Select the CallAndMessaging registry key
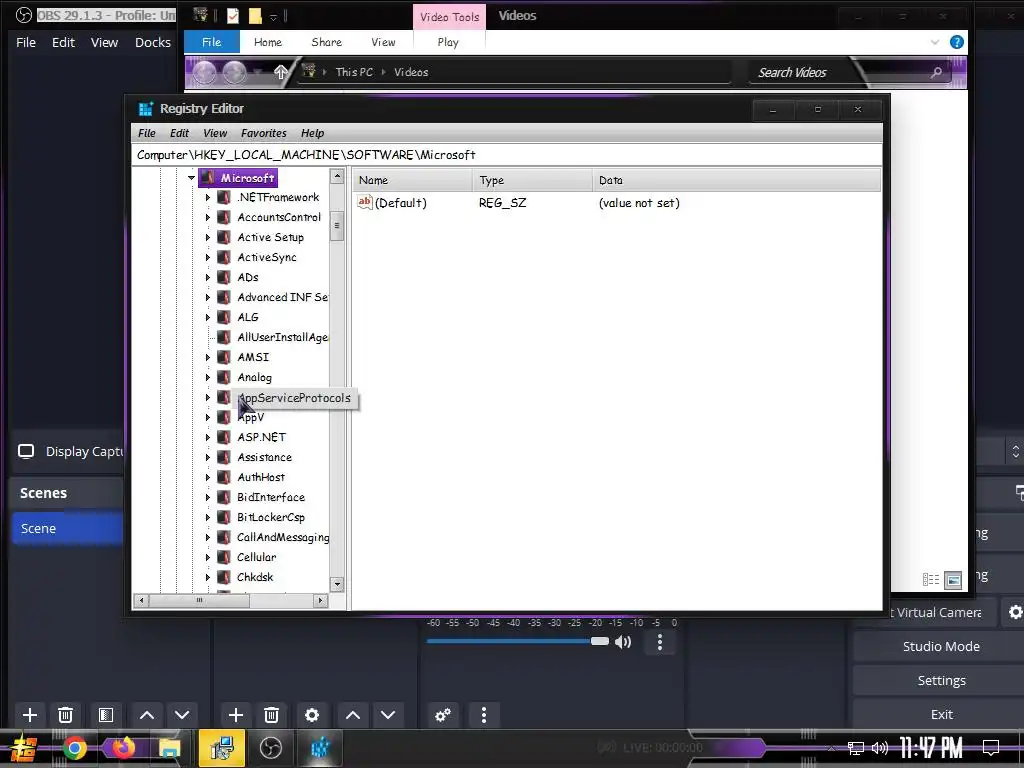1024x768 pixels. coord(282,537)
